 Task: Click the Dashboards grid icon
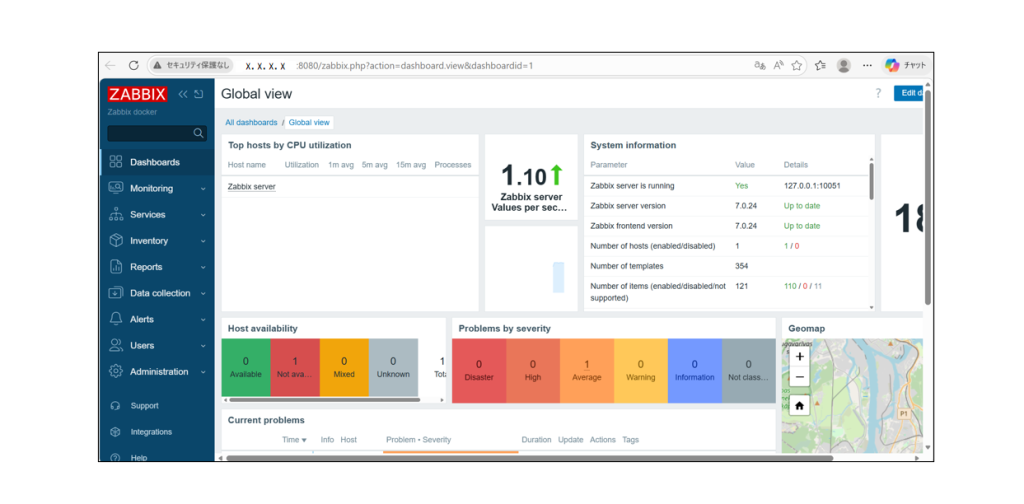click(x=116, y=162)
